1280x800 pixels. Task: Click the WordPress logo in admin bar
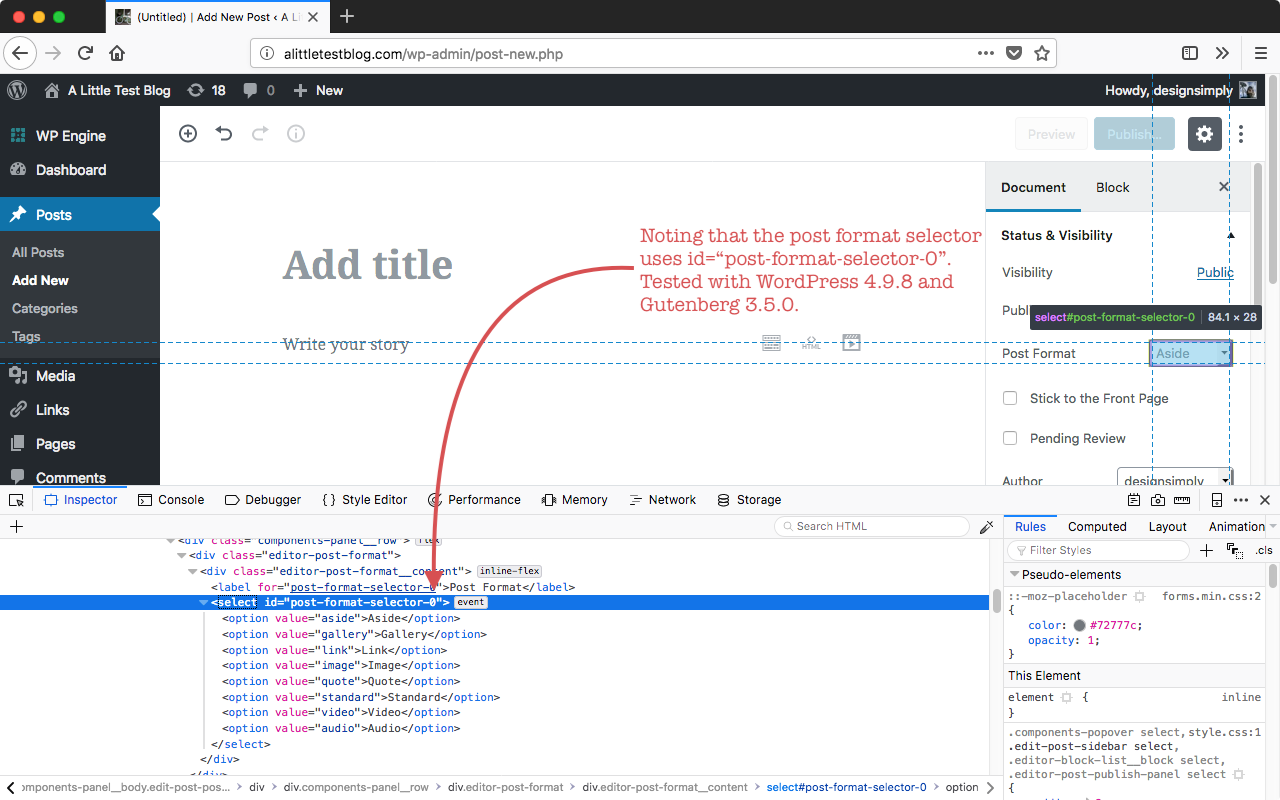pos(17,90)
